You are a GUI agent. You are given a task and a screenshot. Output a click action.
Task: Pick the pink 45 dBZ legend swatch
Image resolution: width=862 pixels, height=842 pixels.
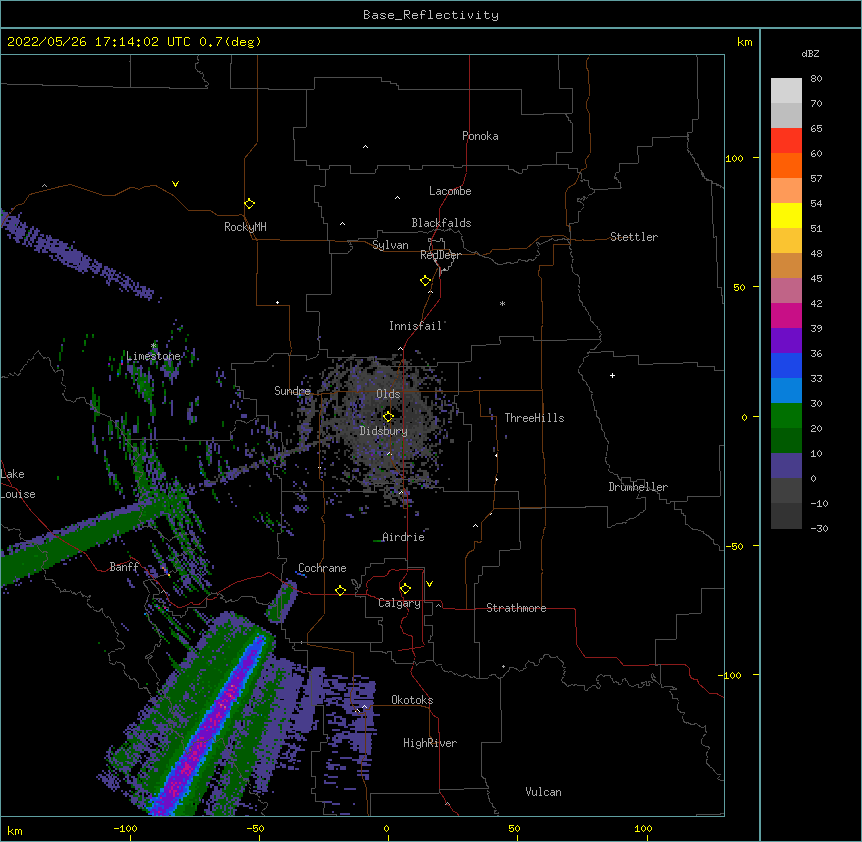click(x=786, y=290)
